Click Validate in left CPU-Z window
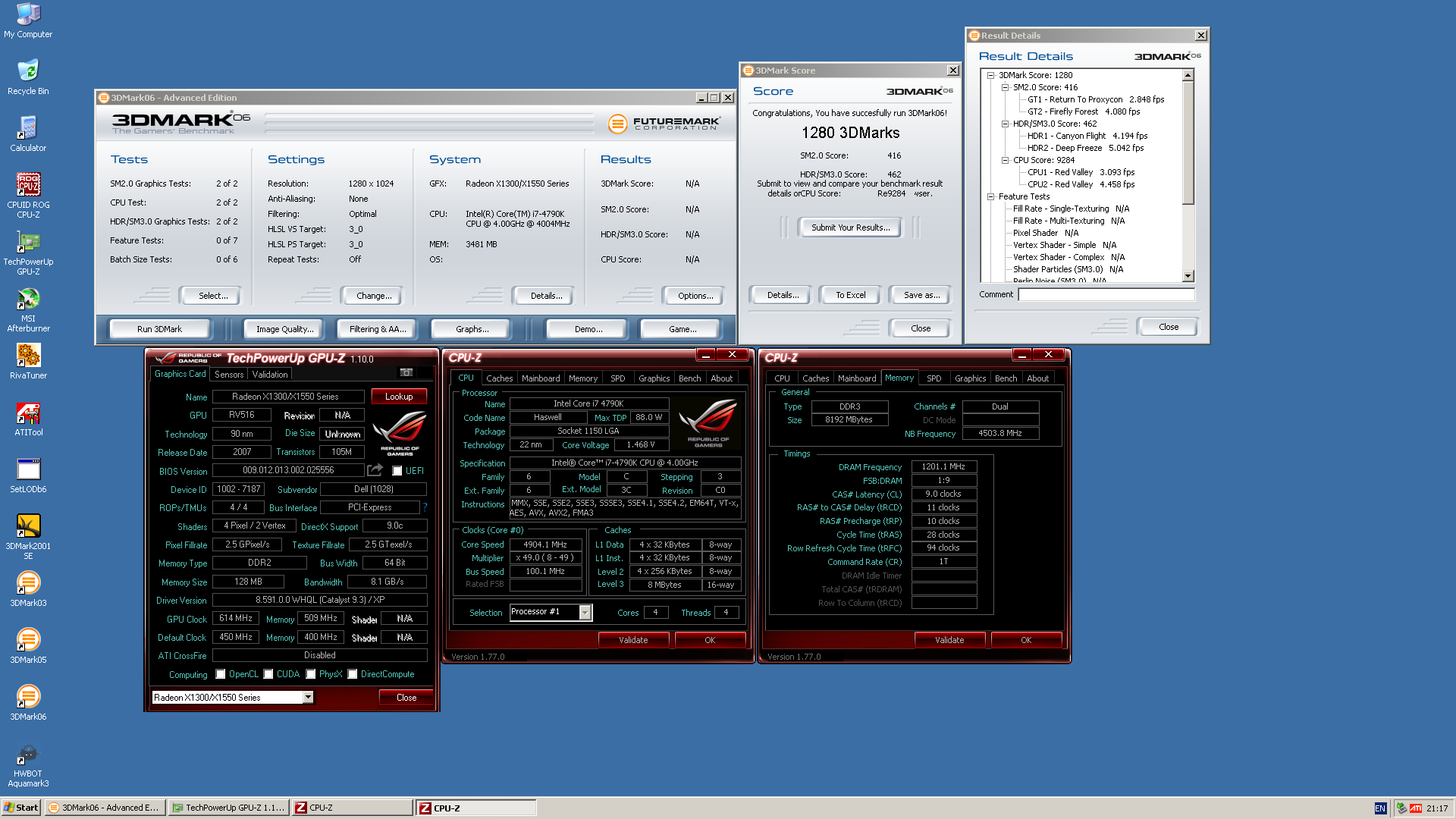Image resolution: width=1456 pixels, height=819 pixels. 633,640
